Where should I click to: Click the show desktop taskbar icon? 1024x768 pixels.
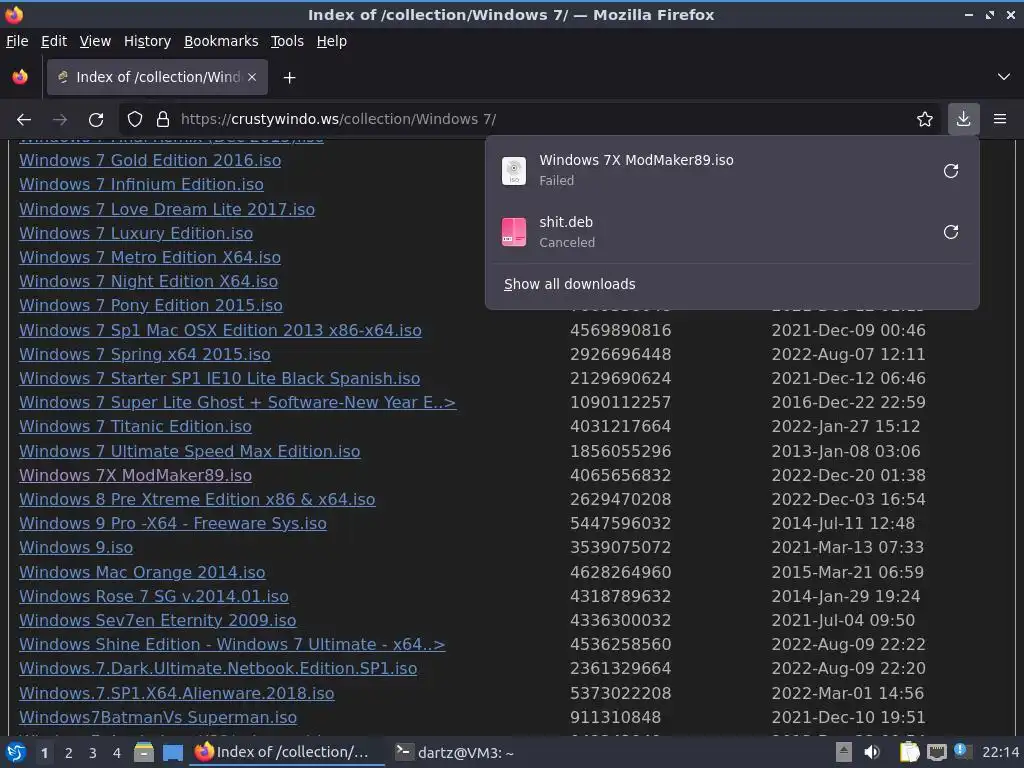tap(173, 753)
